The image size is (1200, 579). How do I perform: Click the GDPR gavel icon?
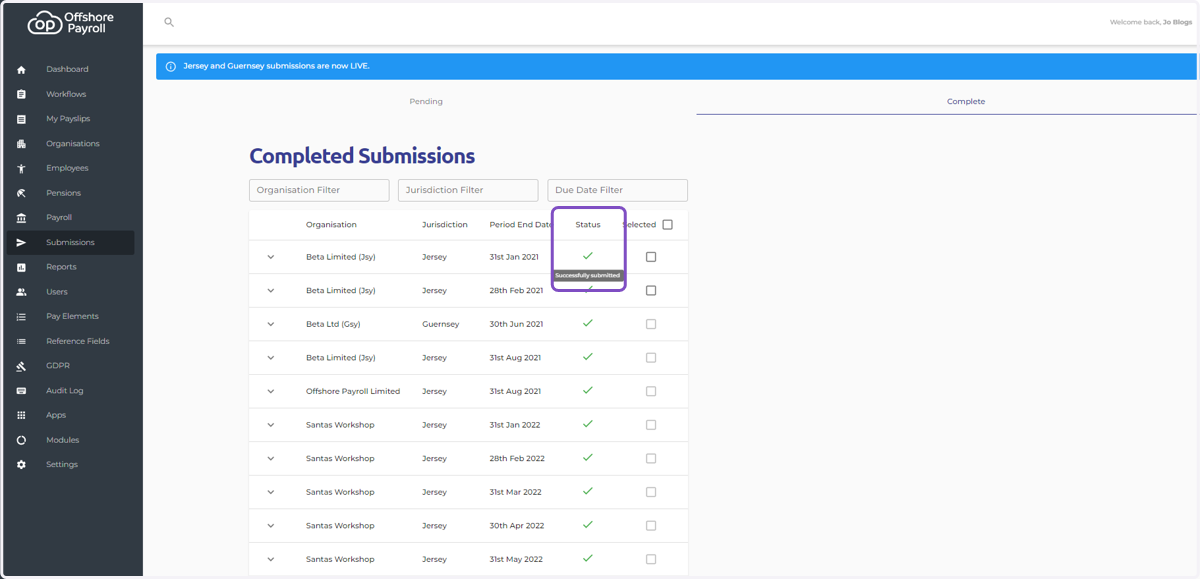coord(21,366)
